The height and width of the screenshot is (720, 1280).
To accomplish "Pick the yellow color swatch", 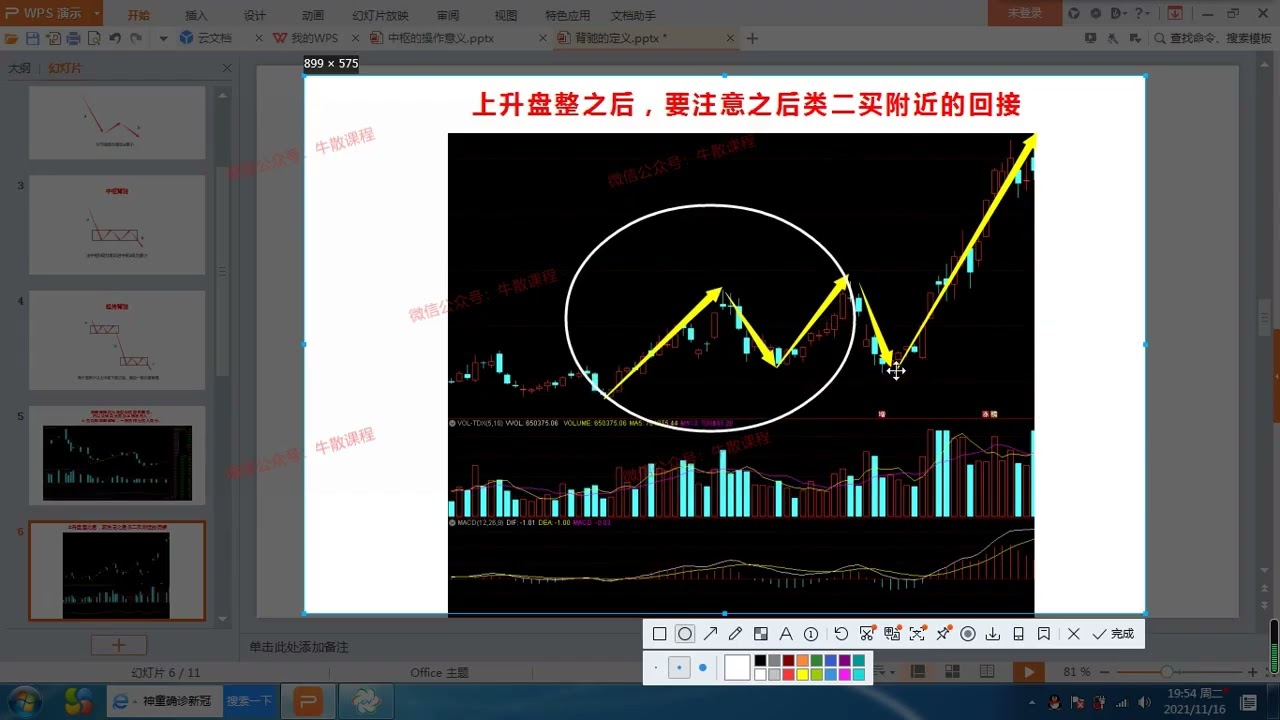I will tap(802, 675).
